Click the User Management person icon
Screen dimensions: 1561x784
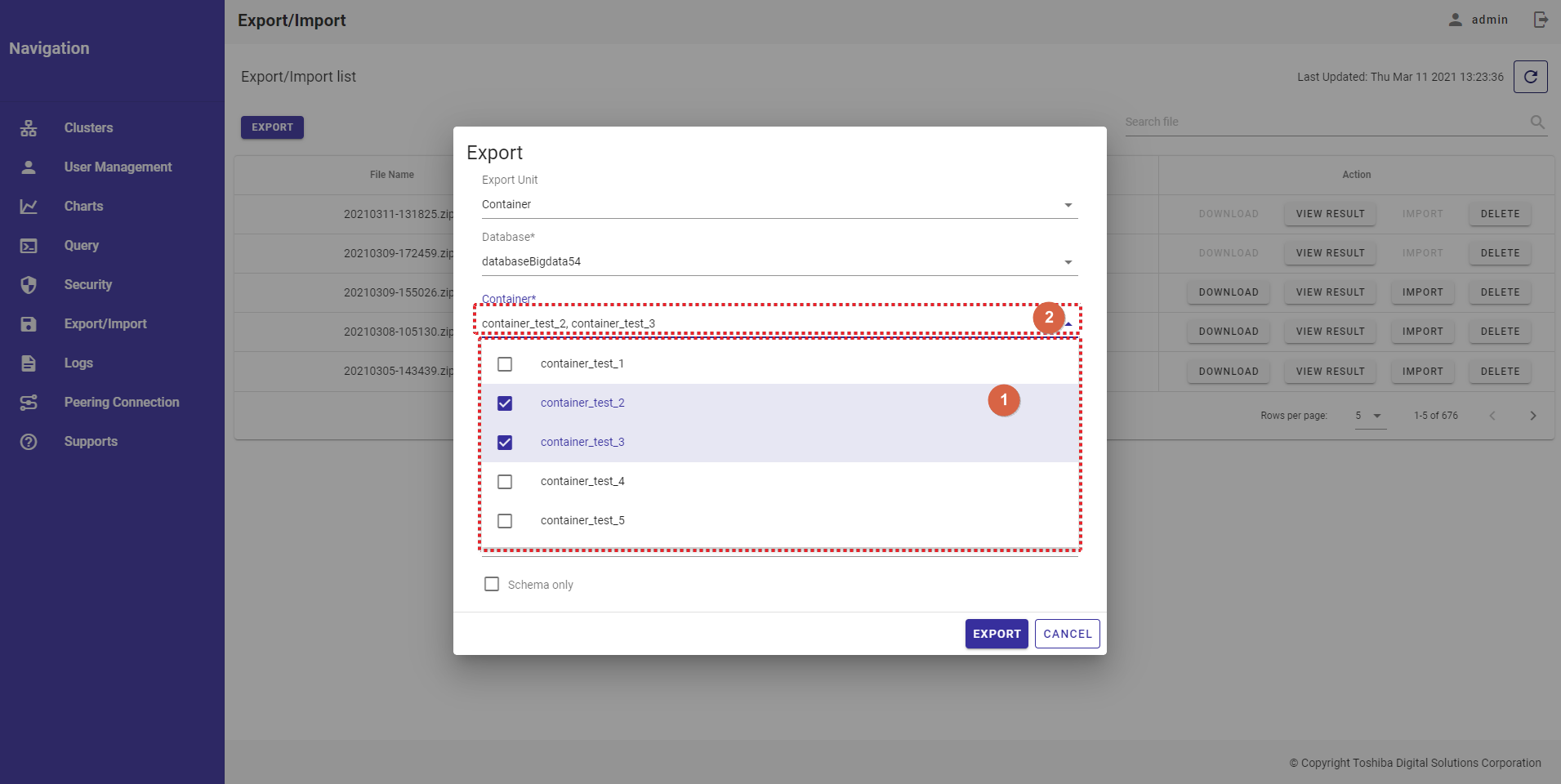point(29,167)
